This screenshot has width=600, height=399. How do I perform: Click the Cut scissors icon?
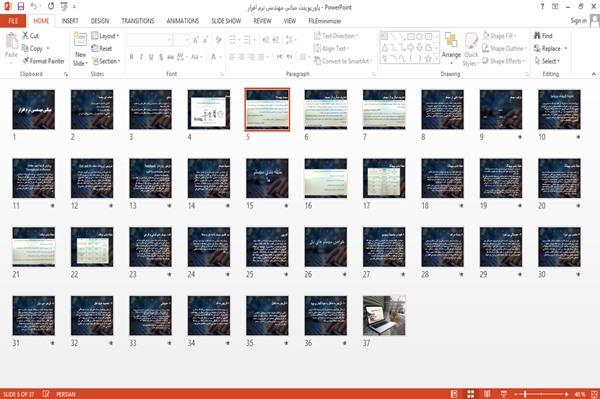coord(25,36)
